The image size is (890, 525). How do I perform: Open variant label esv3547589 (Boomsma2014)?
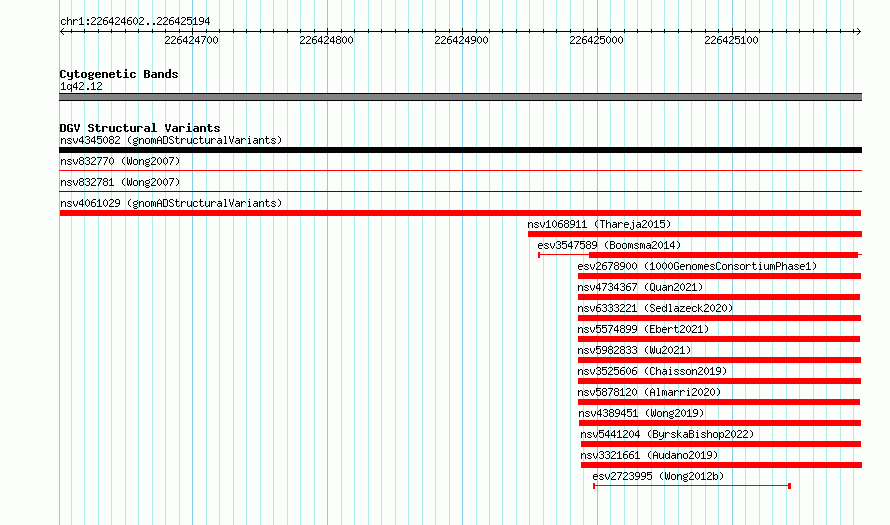(609, 245)
